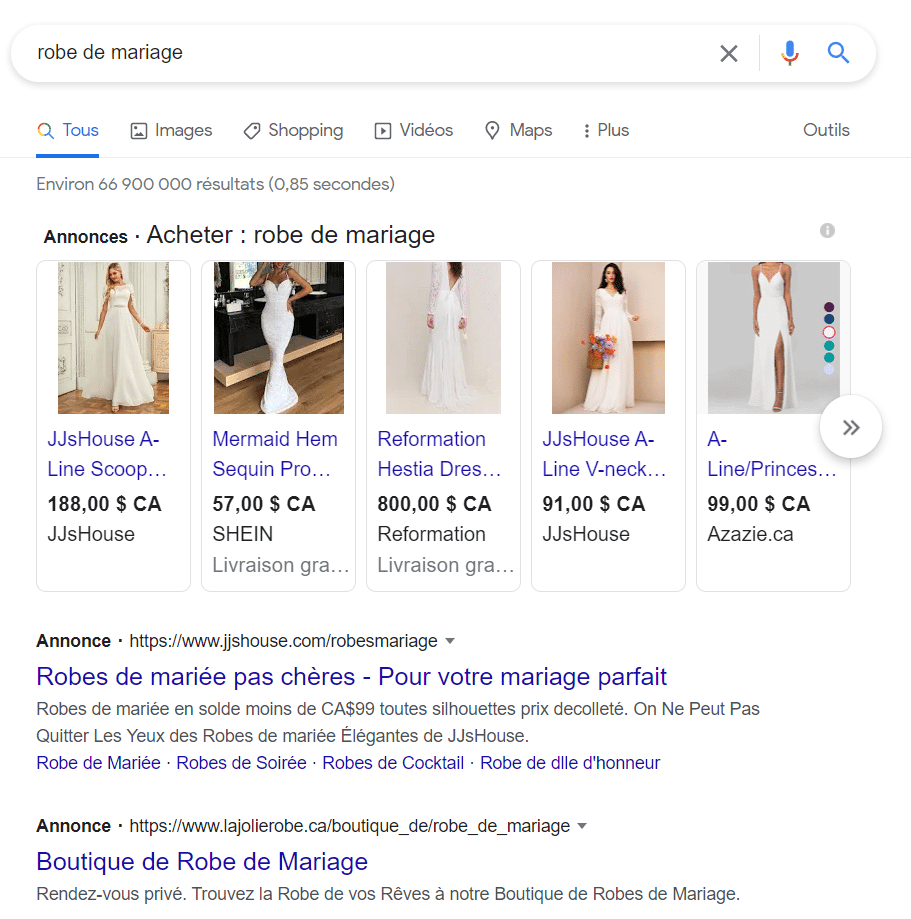Expand the dropdown arrow beside jjshouse.com URL
911x919 pixels.
pyautogui.click(x=450, y=641)
